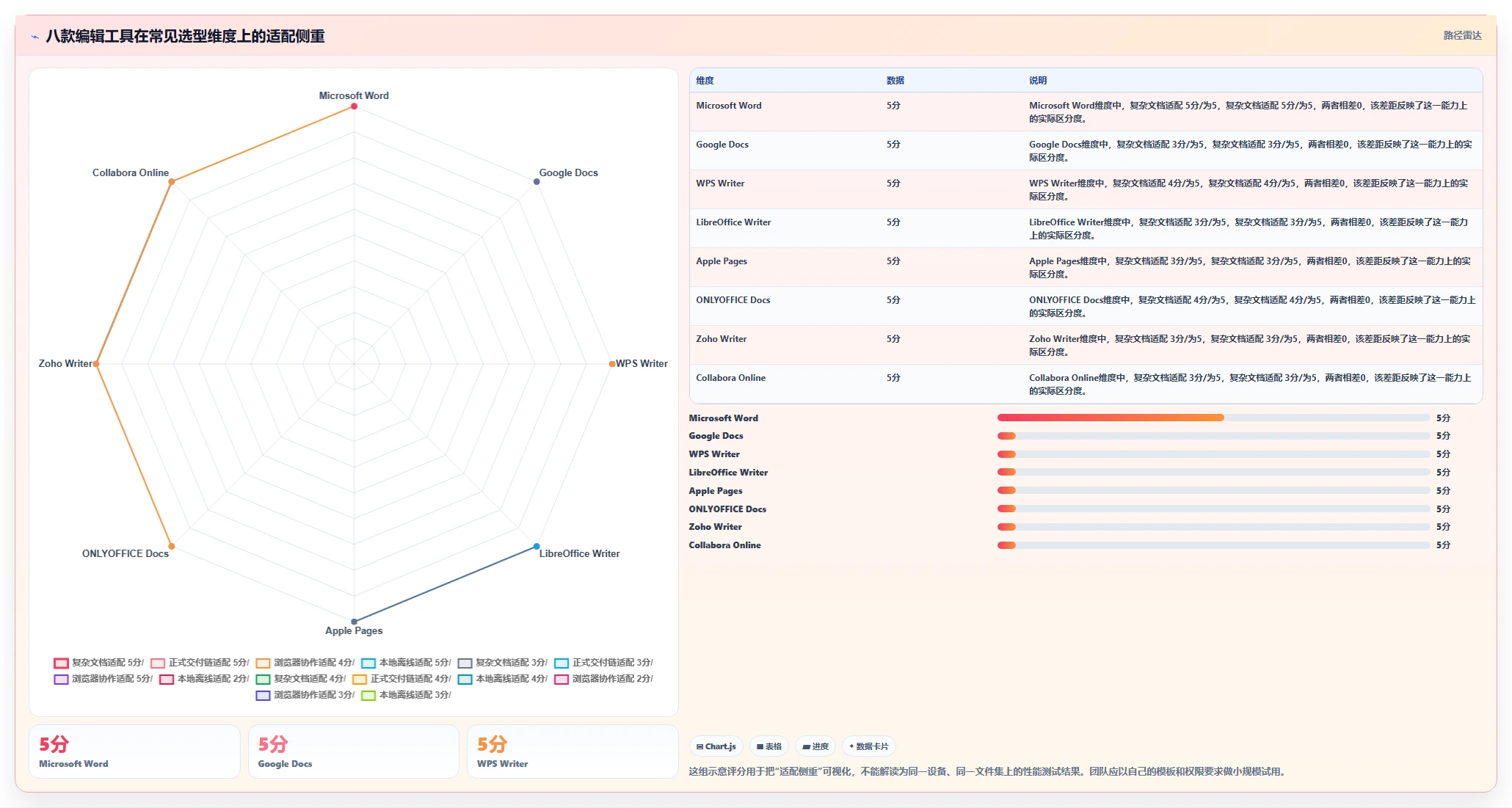Toggle legend entry 本地离线适配 5分
1512x808 pixels.
(406, 663)
